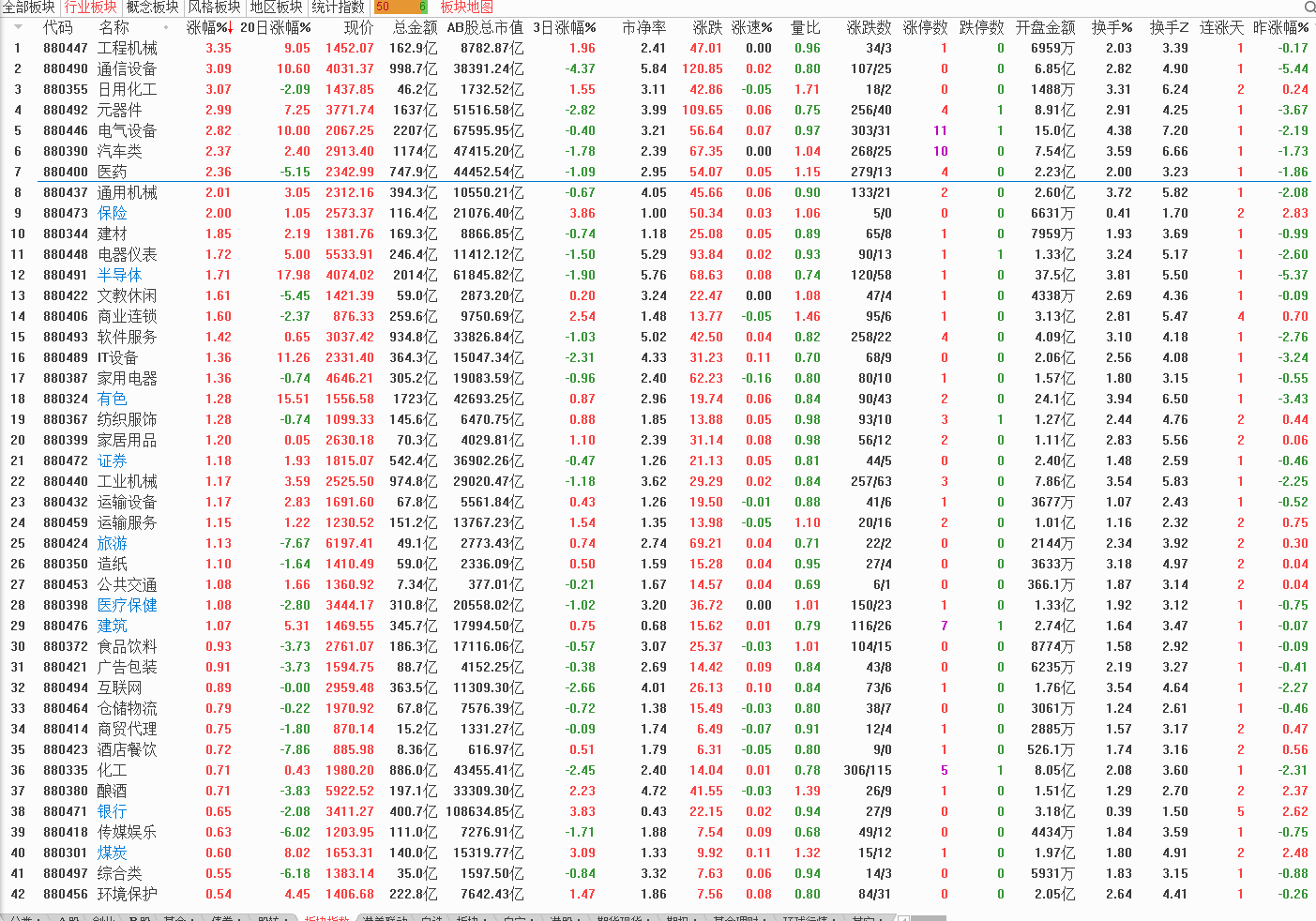Select the 酿酒 row name
Screen dimensions: 1316x921
(x=113, y=792)
